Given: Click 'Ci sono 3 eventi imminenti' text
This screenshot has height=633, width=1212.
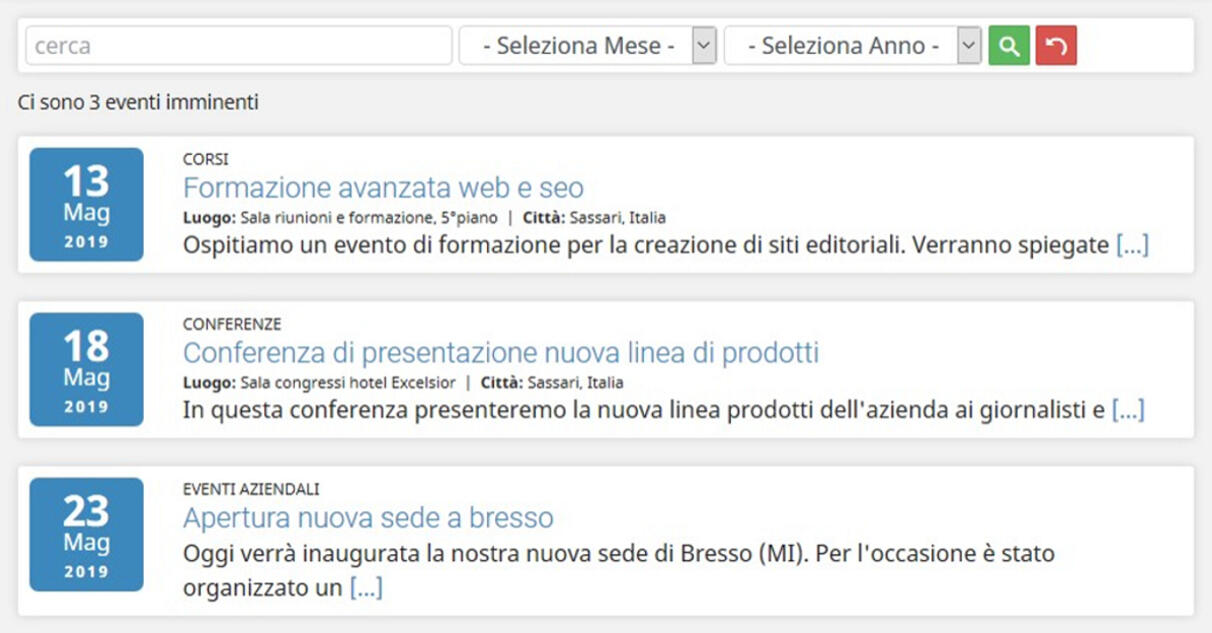Looking at the screenshot, I should pyautogui.click(x=138, y=102).
